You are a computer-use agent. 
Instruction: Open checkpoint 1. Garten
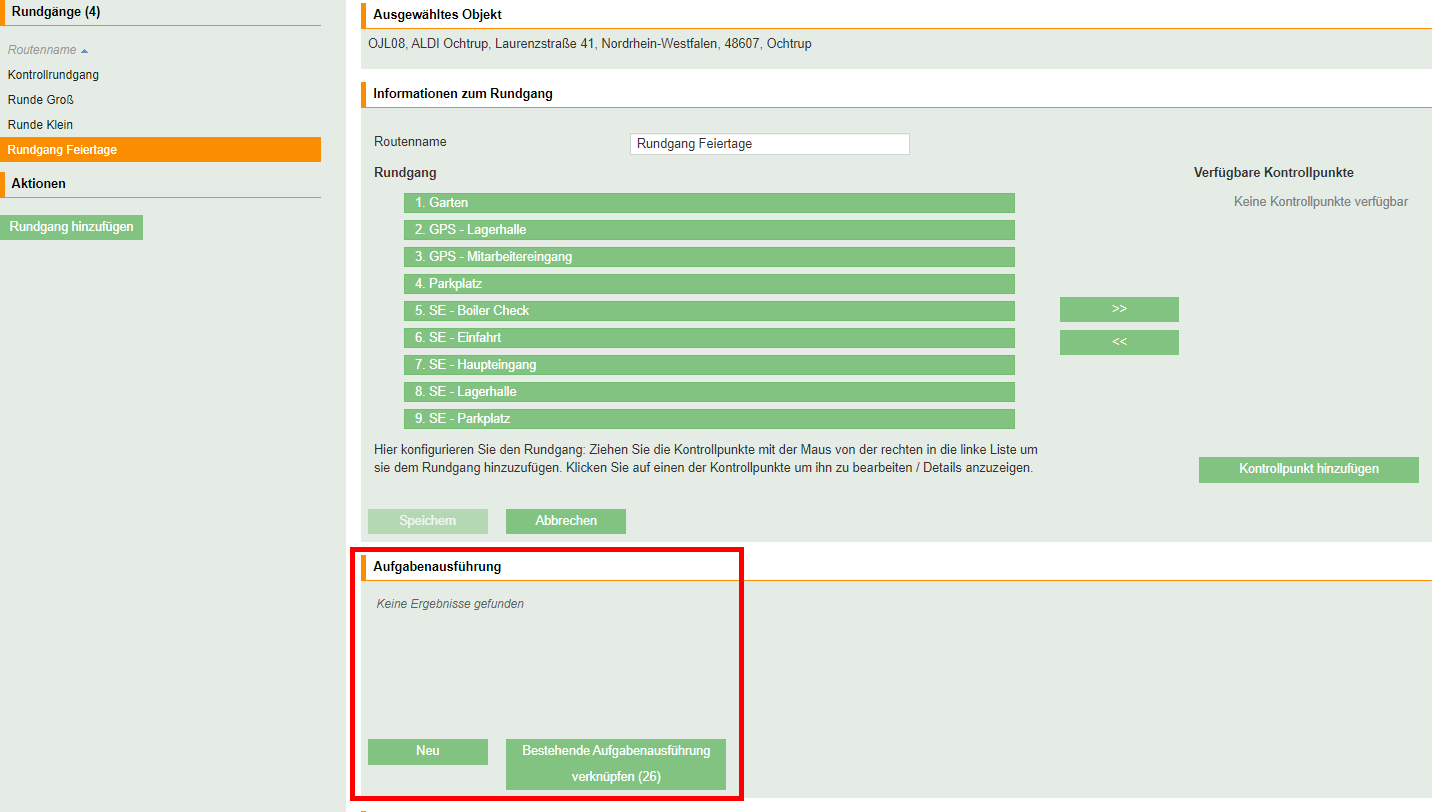coord(709,203)
